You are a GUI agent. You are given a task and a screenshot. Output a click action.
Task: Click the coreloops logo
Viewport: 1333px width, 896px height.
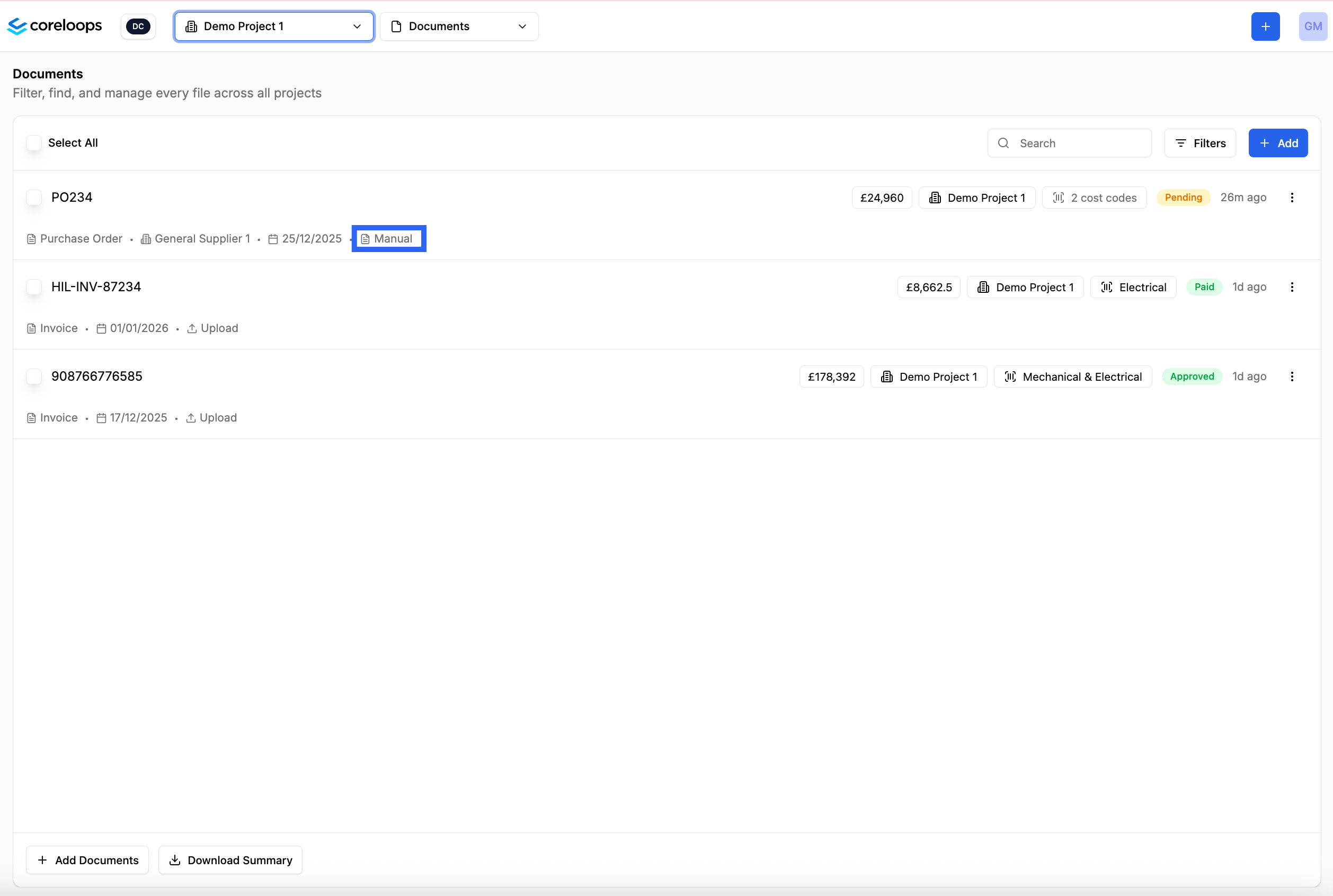[x=54, y=26]
